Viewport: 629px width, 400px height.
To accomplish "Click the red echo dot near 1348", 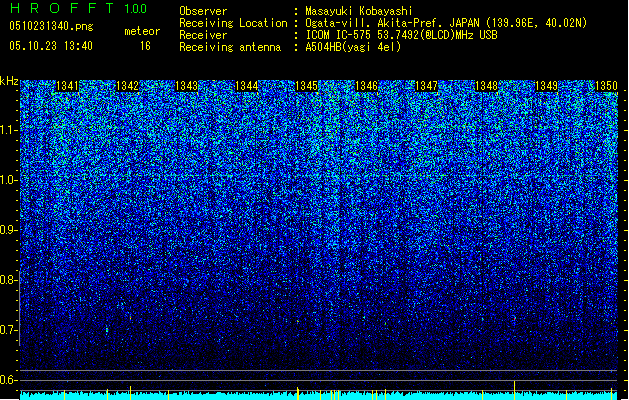I will pos(515,319).
